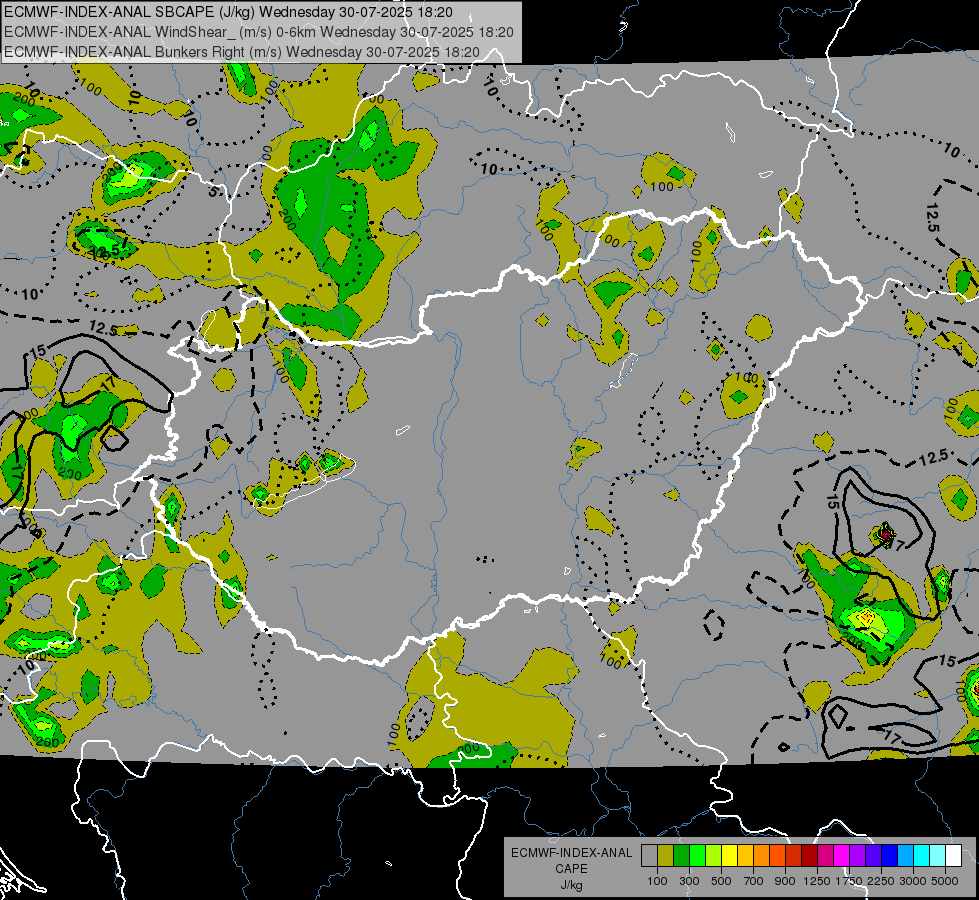Click the 1750 value under the legend
979x900 pixels.
(x=849, y=881)
